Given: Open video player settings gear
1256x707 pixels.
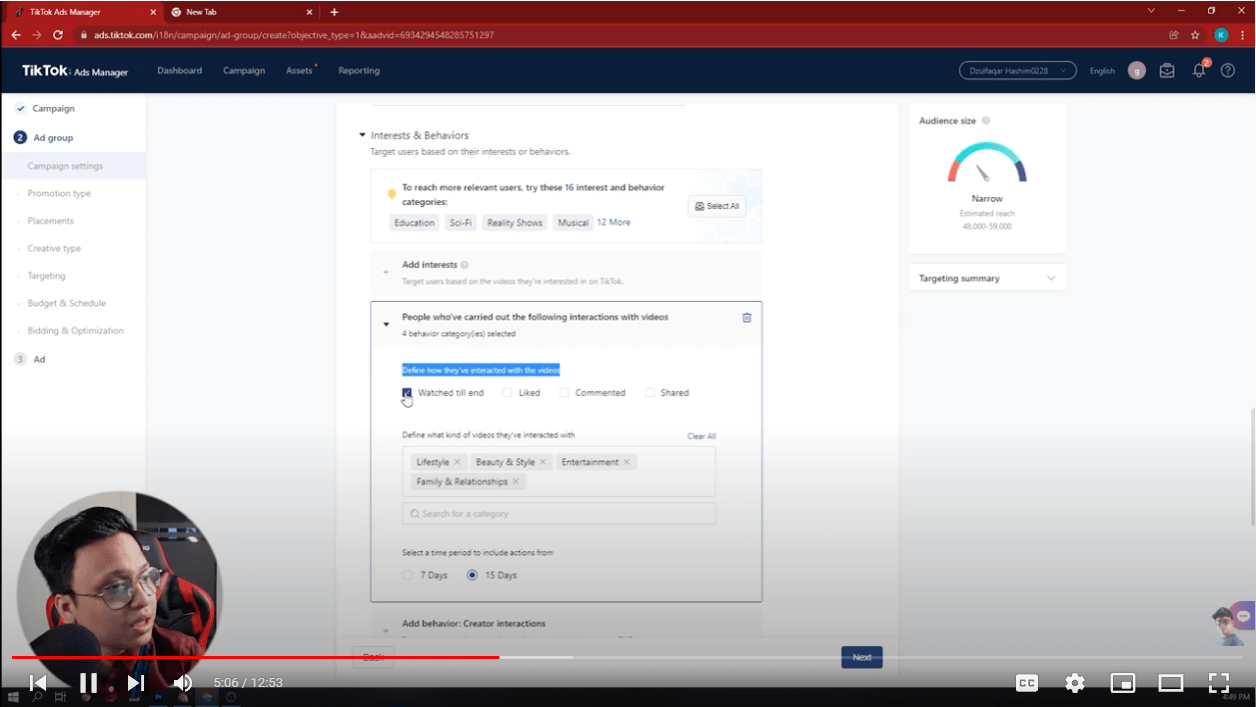Looking at the screenshot, I should pyautogui.click(x=1075, y=683).
